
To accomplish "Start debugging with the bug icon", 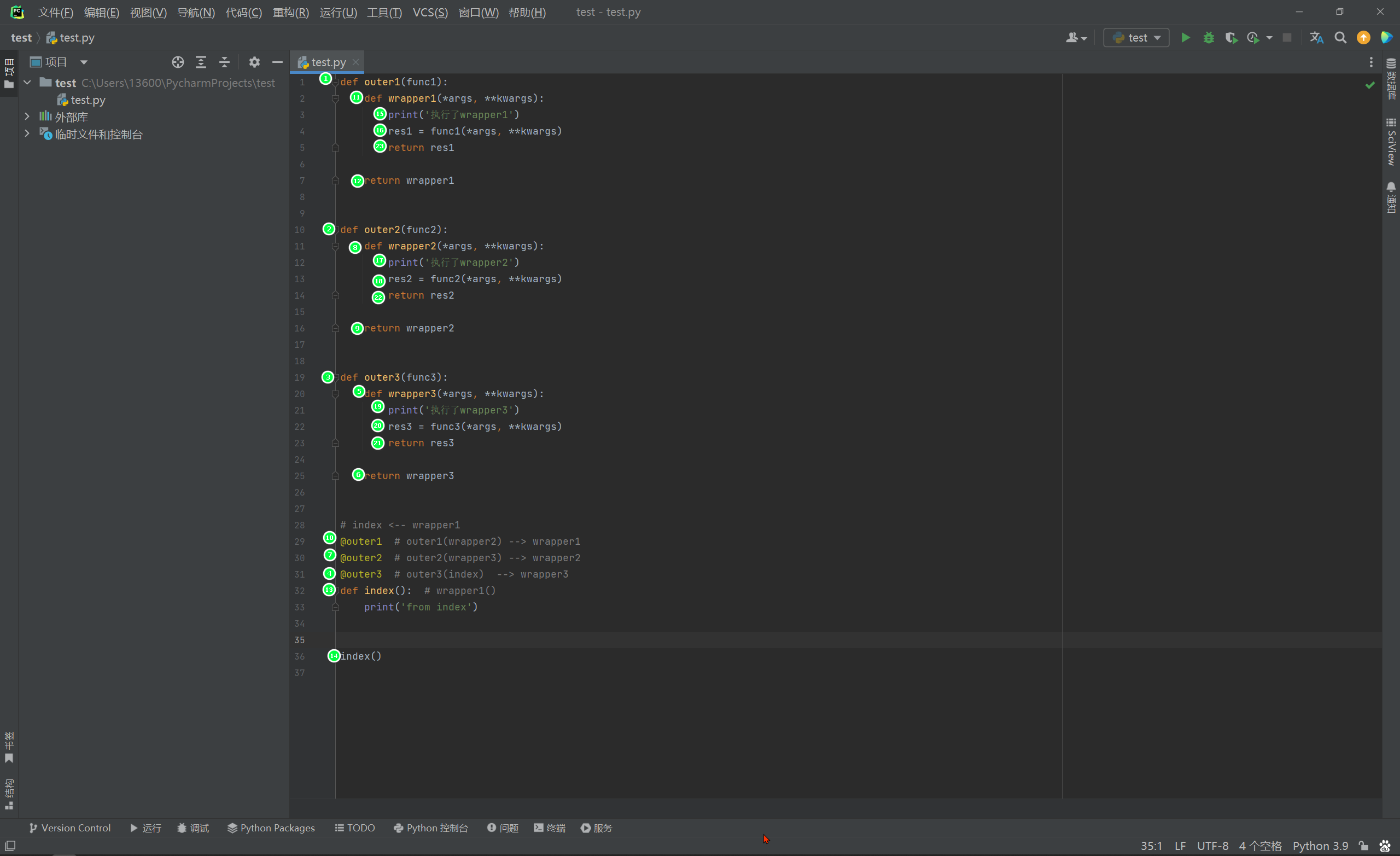I will [x=1209, y=38].
